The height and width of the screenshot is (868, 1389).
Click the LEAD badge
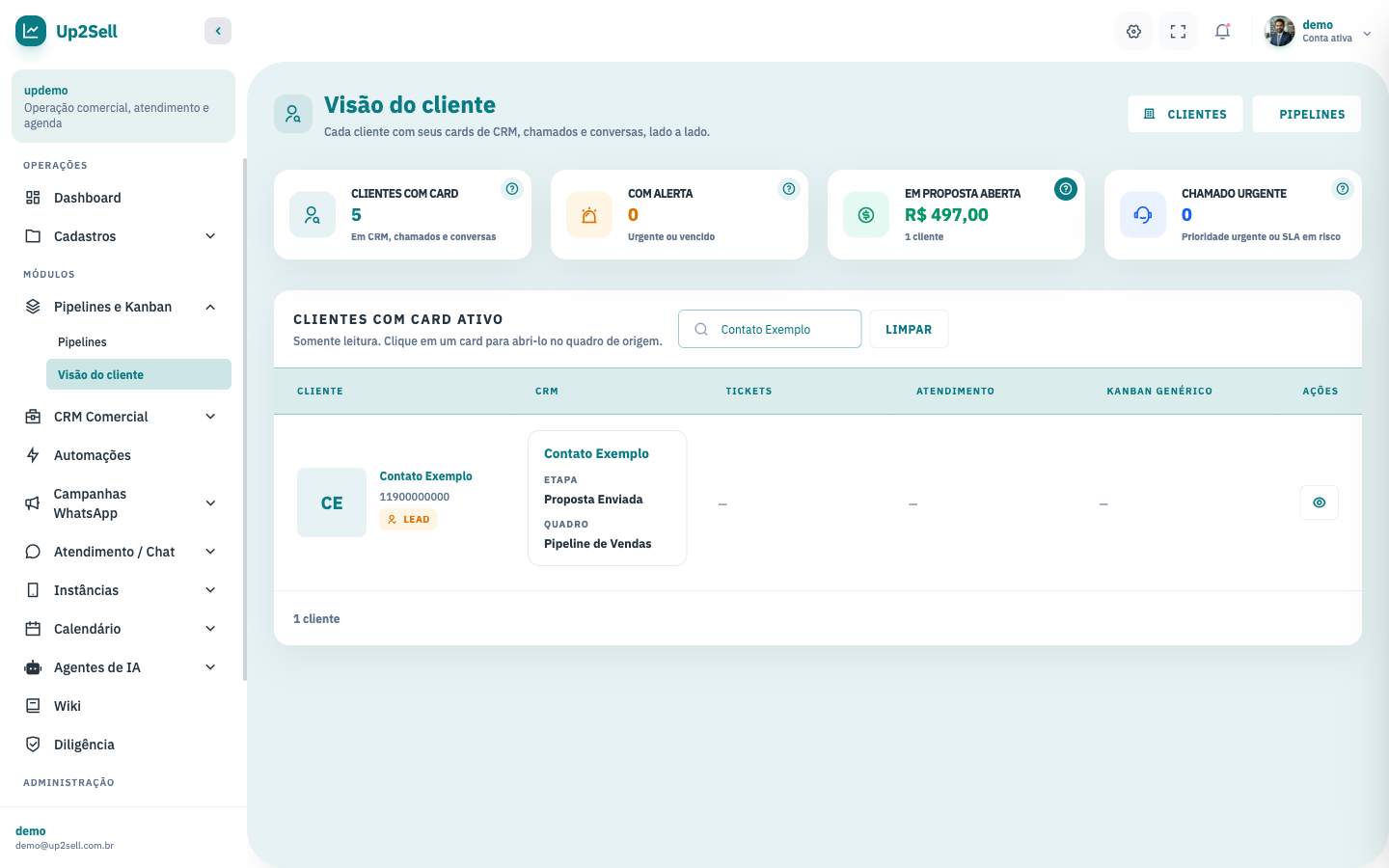click(x=408, y=519)
